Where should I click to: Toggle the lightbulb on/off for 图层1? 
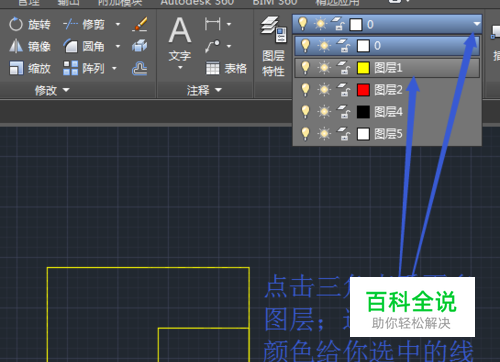(305, 68)
